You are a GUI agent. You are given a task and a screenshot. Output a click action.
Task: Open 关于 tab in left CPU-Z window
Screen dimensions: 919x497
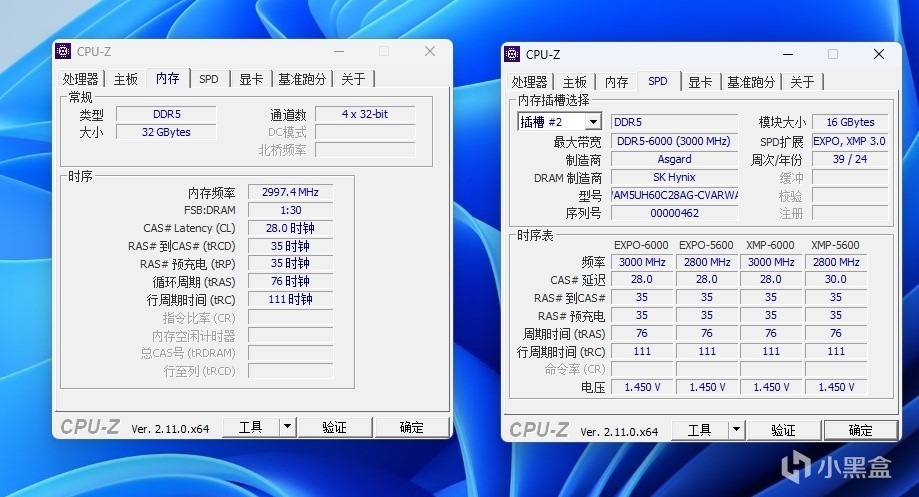pos(353,79)
